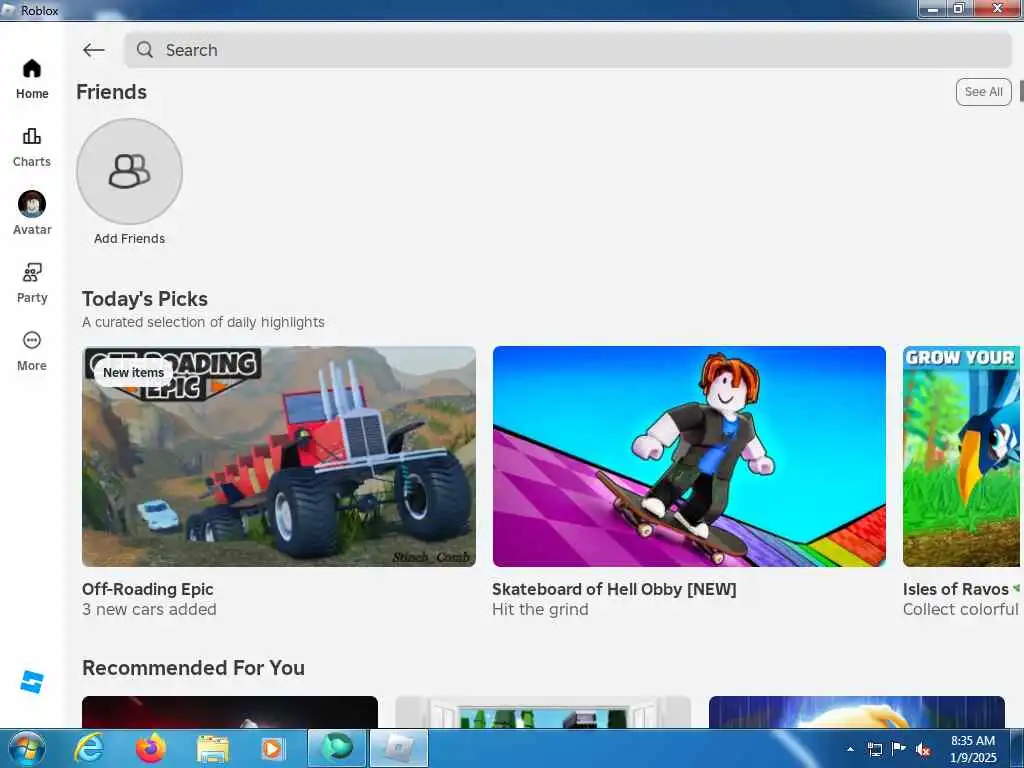1024x768 pixels.
Task: Click the New items badge
Action: [134, 372]
